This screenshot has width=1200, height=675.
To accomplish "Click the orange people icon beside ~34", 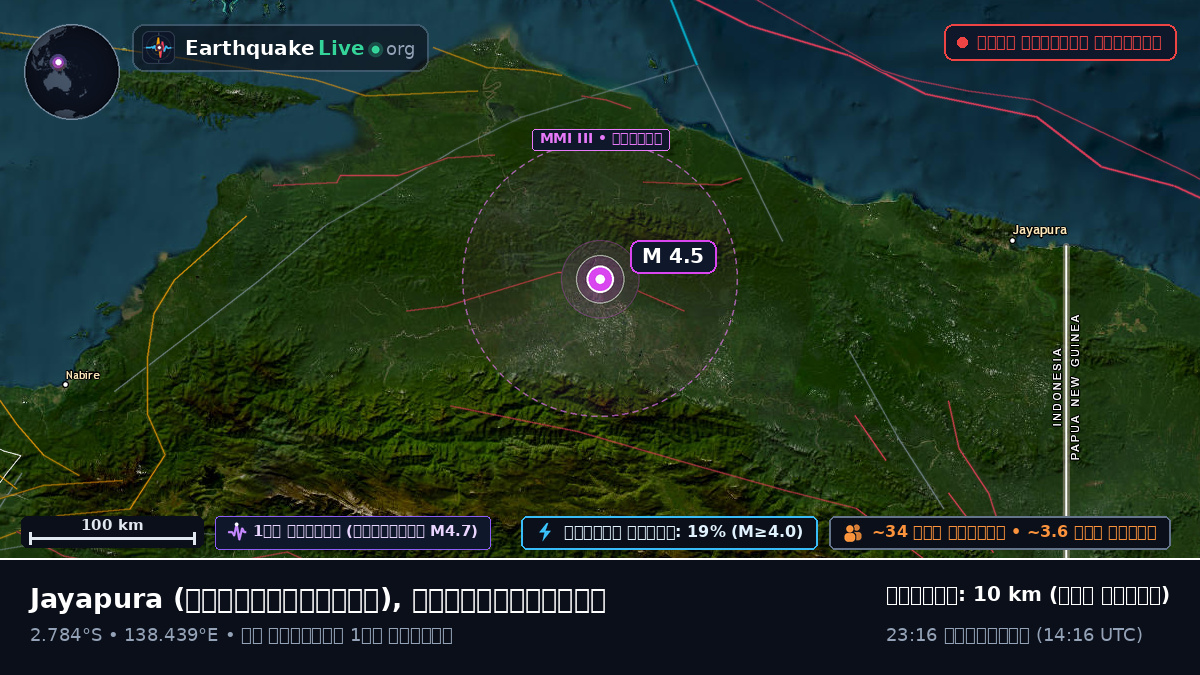I will (853, 533).
